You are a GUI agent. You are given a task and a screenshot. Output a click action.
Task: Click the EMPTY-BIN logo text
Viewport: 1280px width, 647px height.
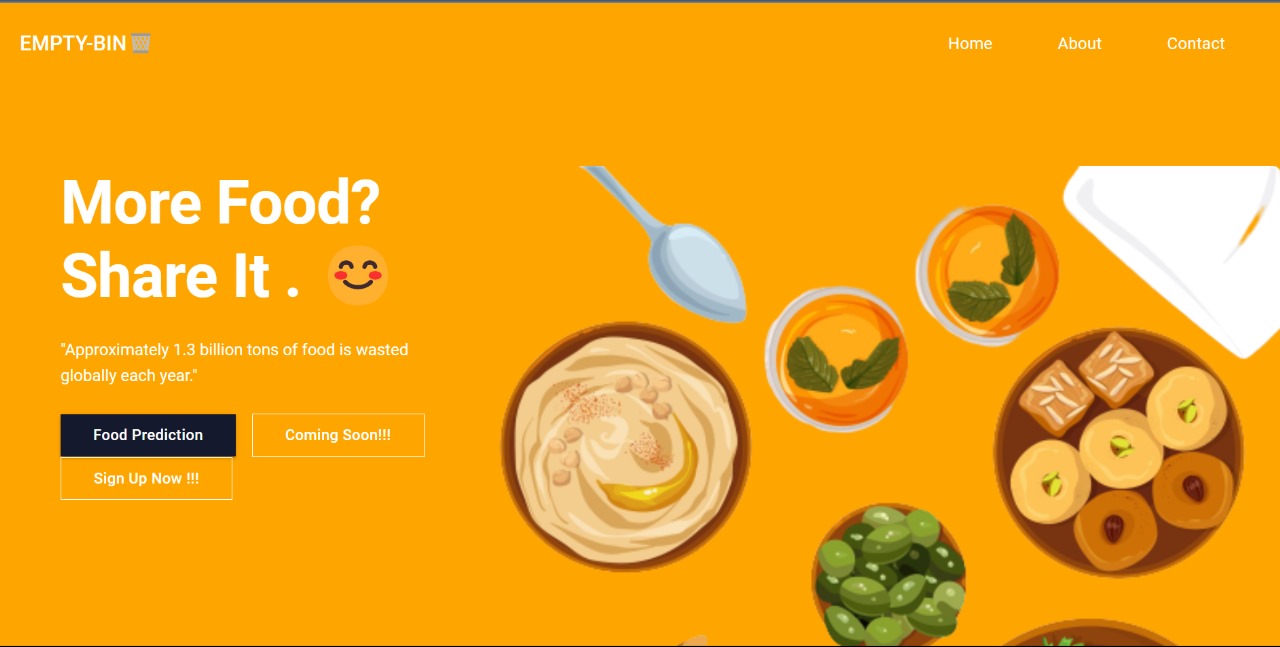73,43
